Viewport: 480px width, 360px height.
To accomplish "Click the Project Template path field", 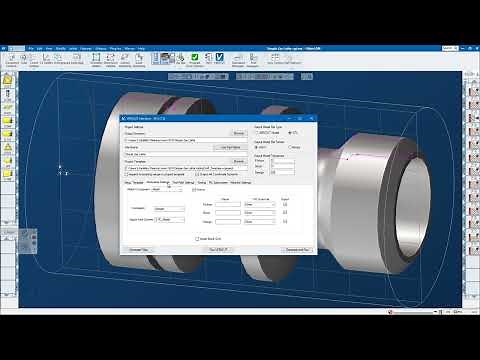I will 186,168.
